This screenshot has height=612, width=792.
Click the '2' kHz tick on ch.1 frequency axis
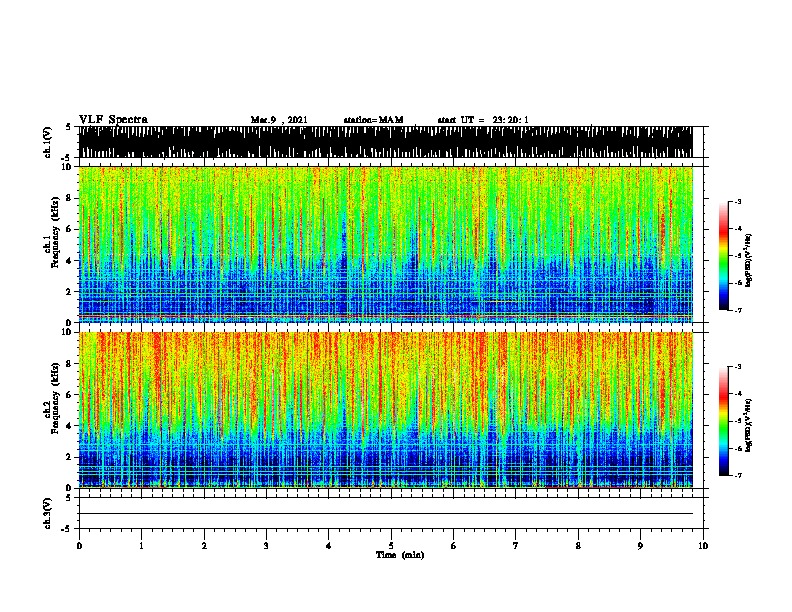[70, 291]
